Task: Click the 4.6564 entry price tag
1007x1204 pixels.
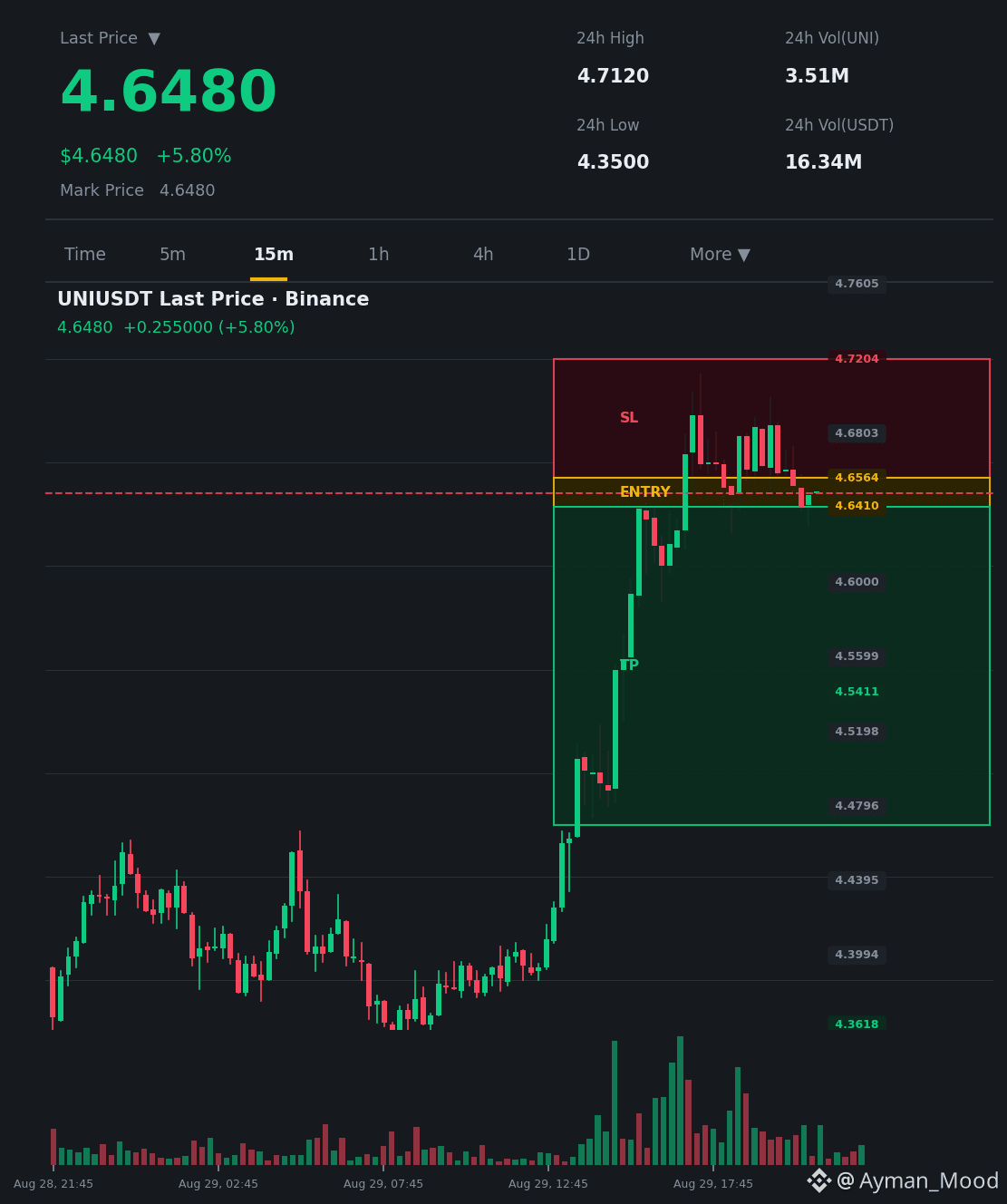Action: [x=857, y=478]
